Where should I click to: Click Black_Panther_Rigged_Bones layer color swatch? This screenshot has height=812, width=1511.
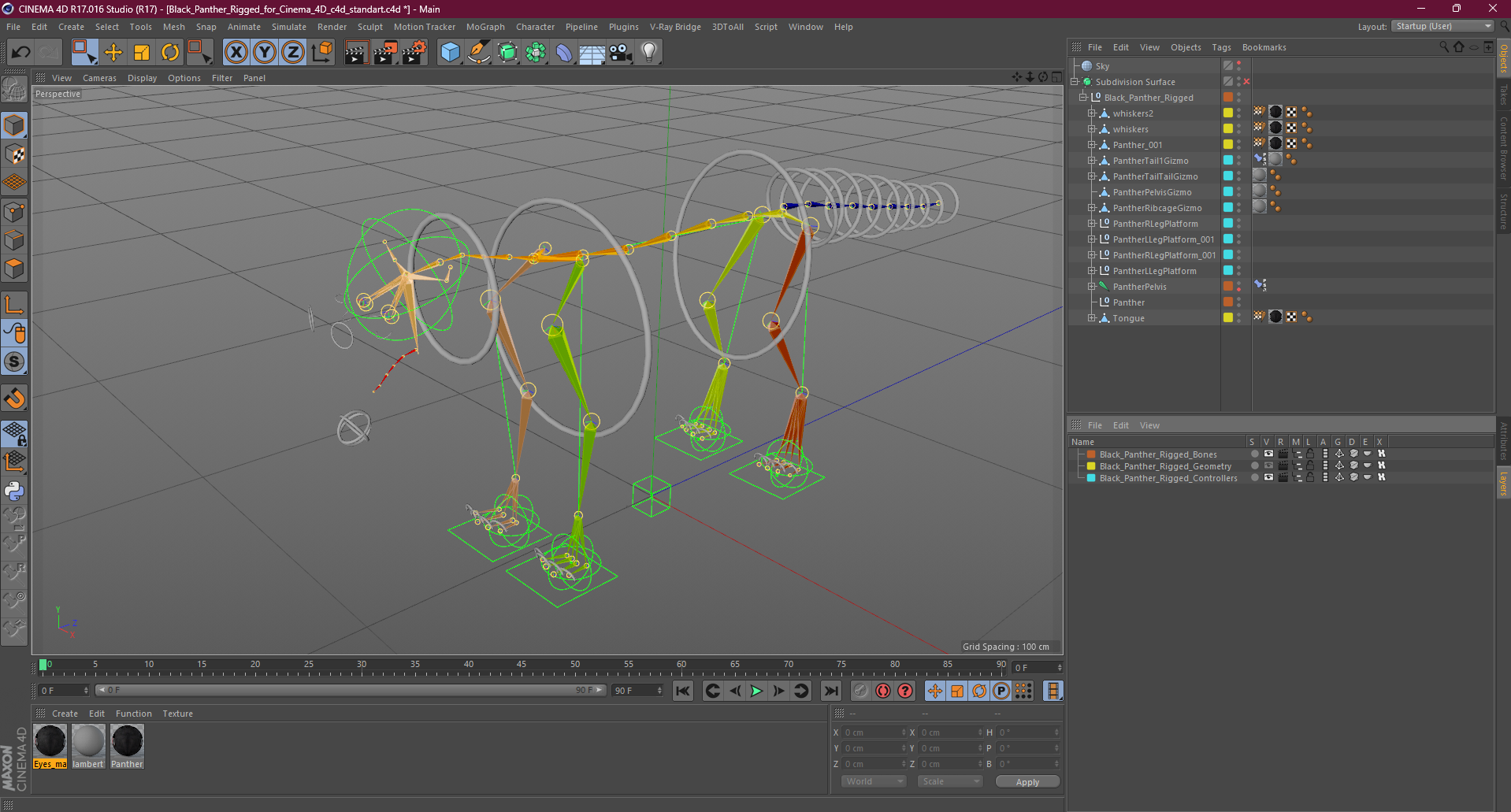coord(1091,454)
